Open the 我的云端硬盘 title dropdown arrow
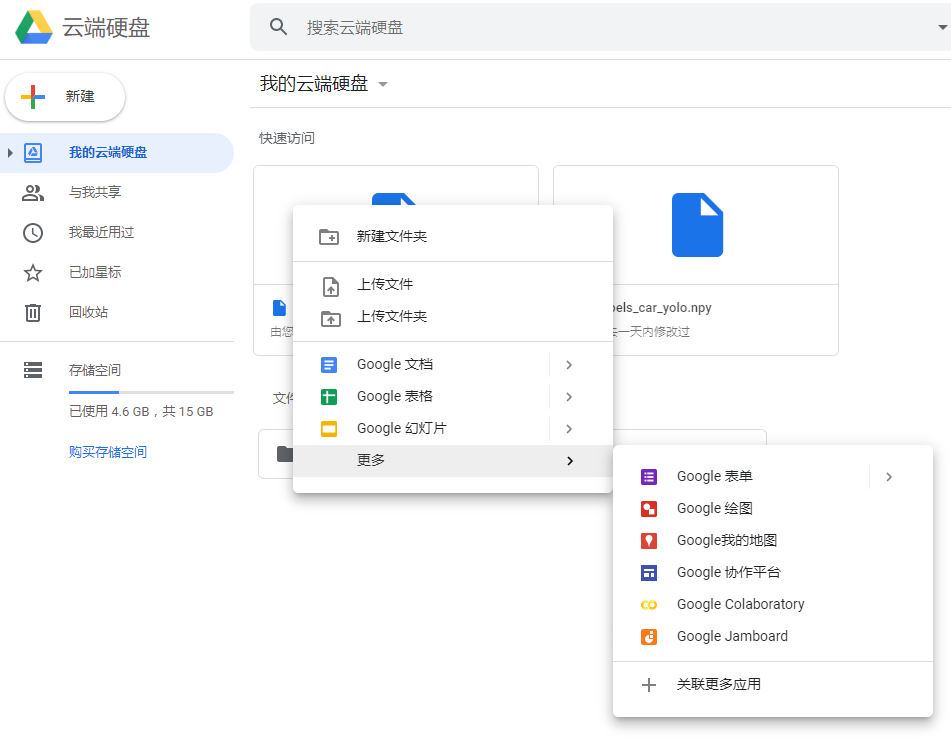This screenshot has height=746, width=951. click(383, 84)
